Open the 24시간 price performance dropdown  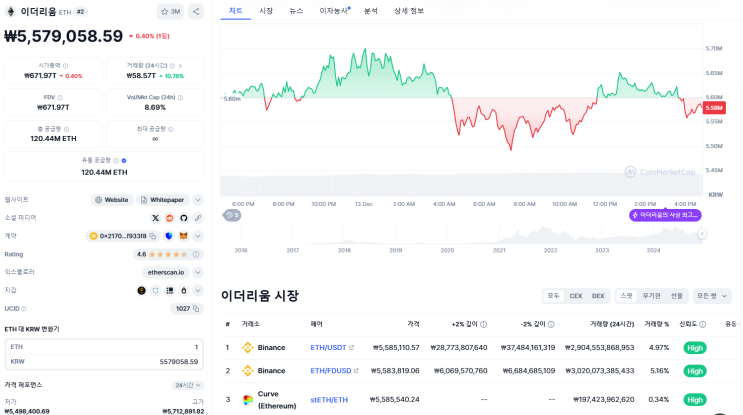point(188,385)
